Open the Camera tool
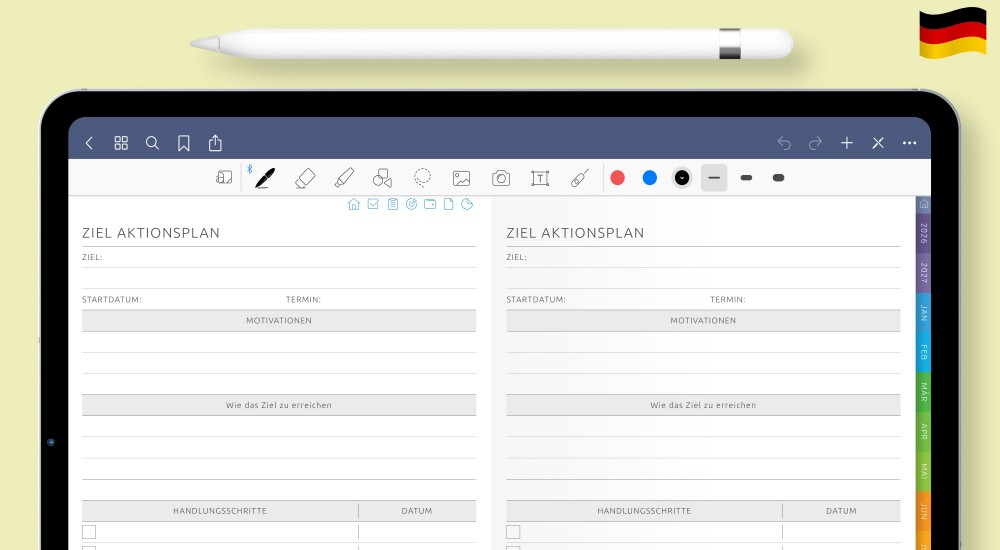 coord(501,178)
